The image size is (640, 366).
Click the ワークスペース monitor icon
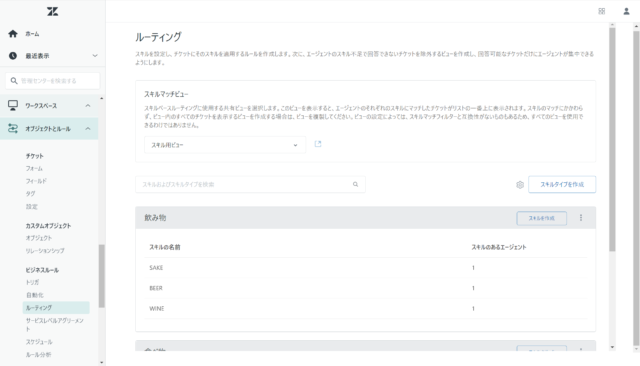coord(13,106)
